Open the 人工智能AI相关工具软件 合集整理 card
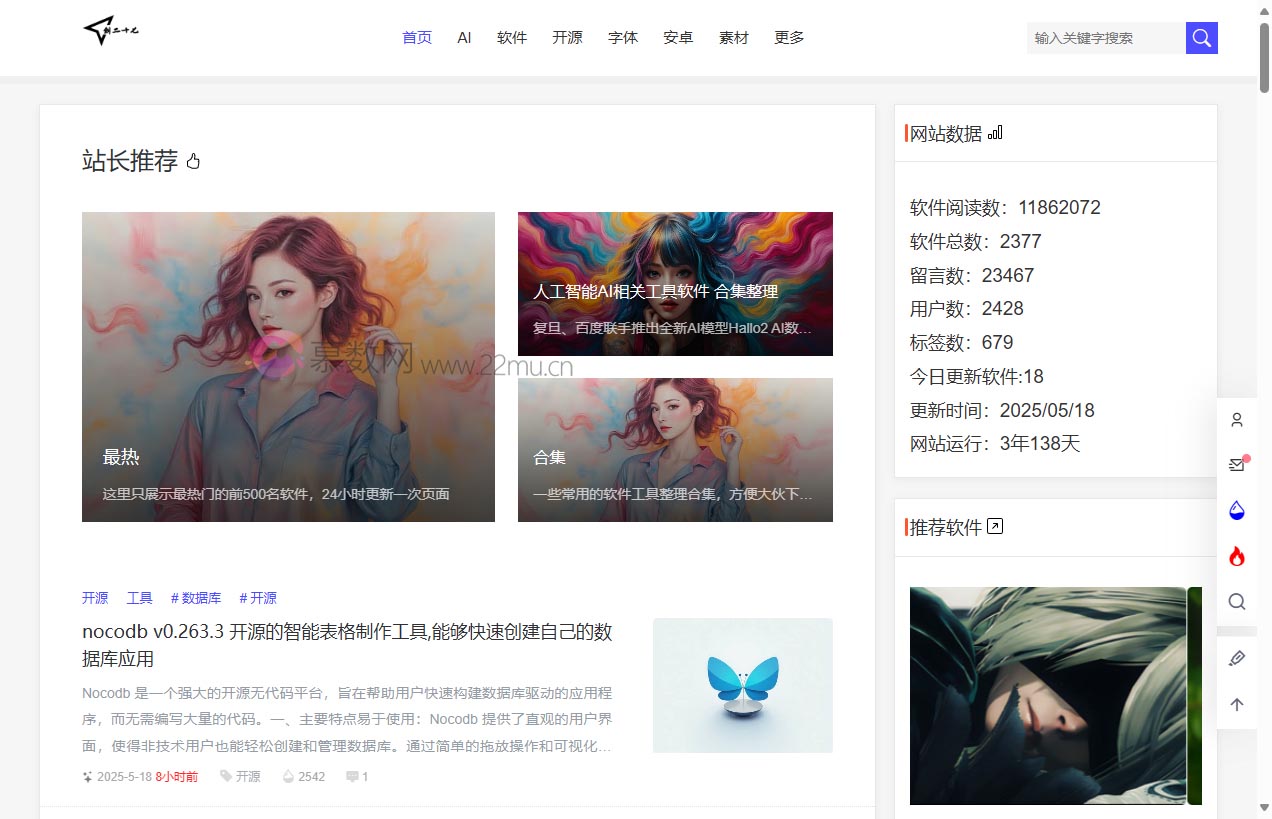1272x819 pixels. point(675,284)
